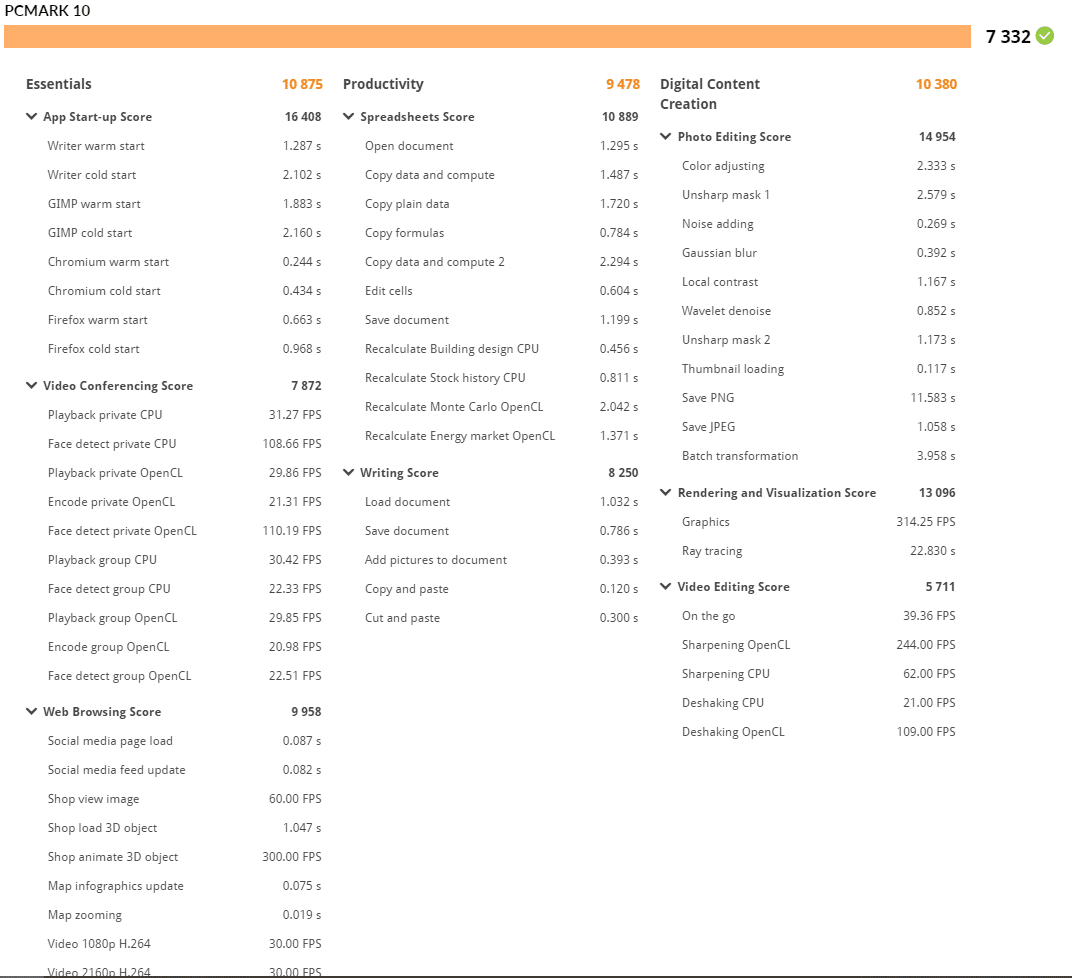Select Playback private OpenCL row

(x=185, y=473)
